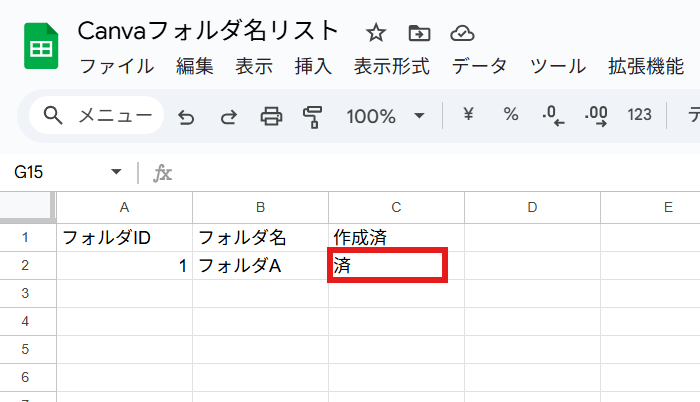
Task: Star the Canvaフォルダ名リスト document
Action: (x=375, y=33)
